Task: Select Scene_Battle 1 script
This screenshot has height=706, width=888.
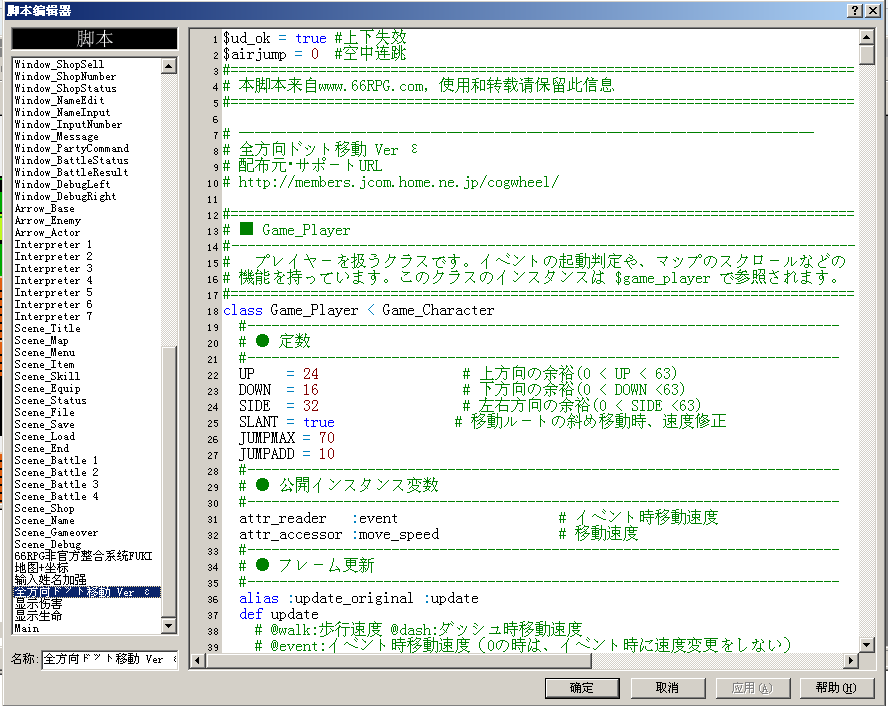Action: [56, 460]
